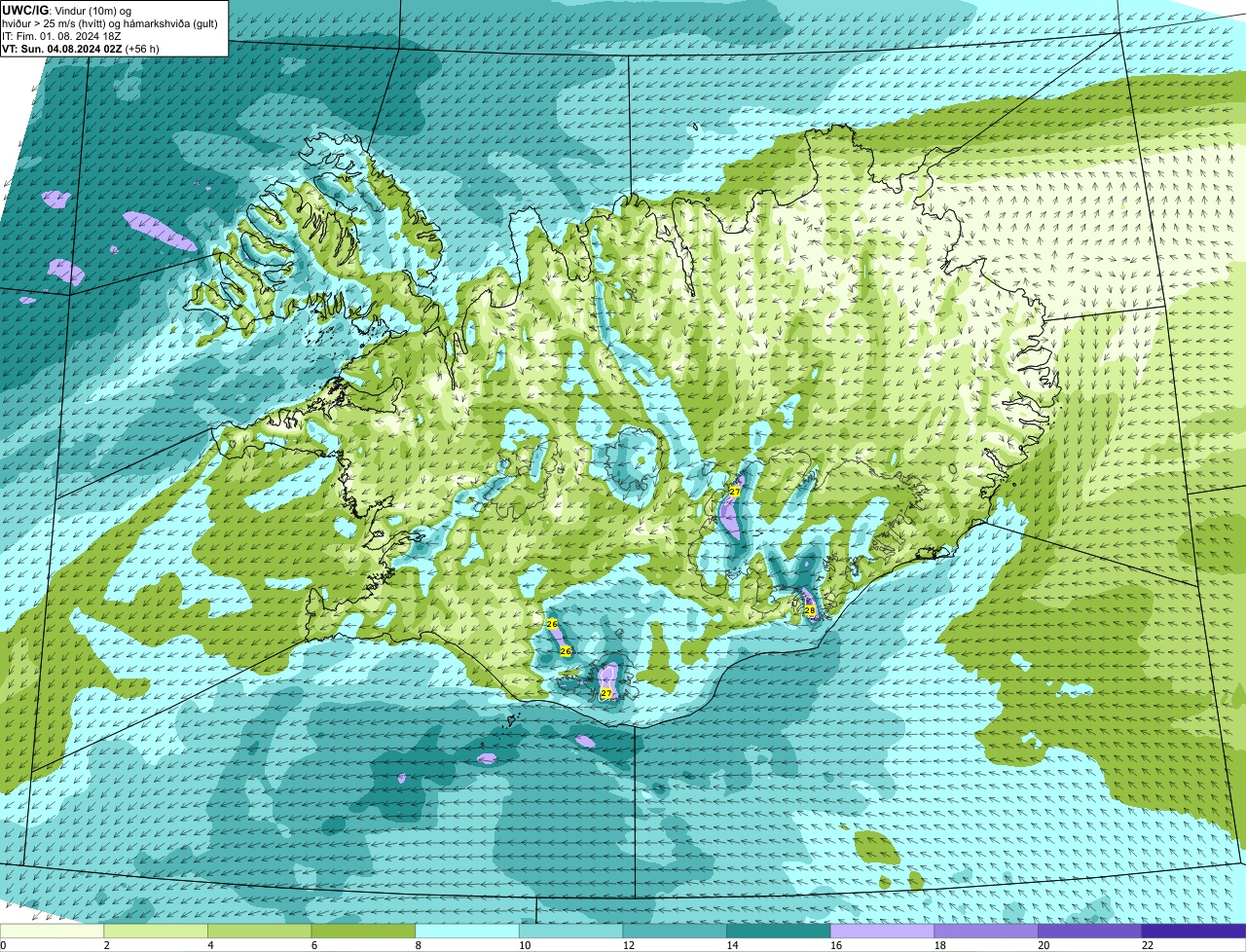This screenshot has width=1246, height=952.
Task: Click the 'VT: Sun. 04.08.2024 02Z (+56 h)' line
Action: click(x=81, y=48)
